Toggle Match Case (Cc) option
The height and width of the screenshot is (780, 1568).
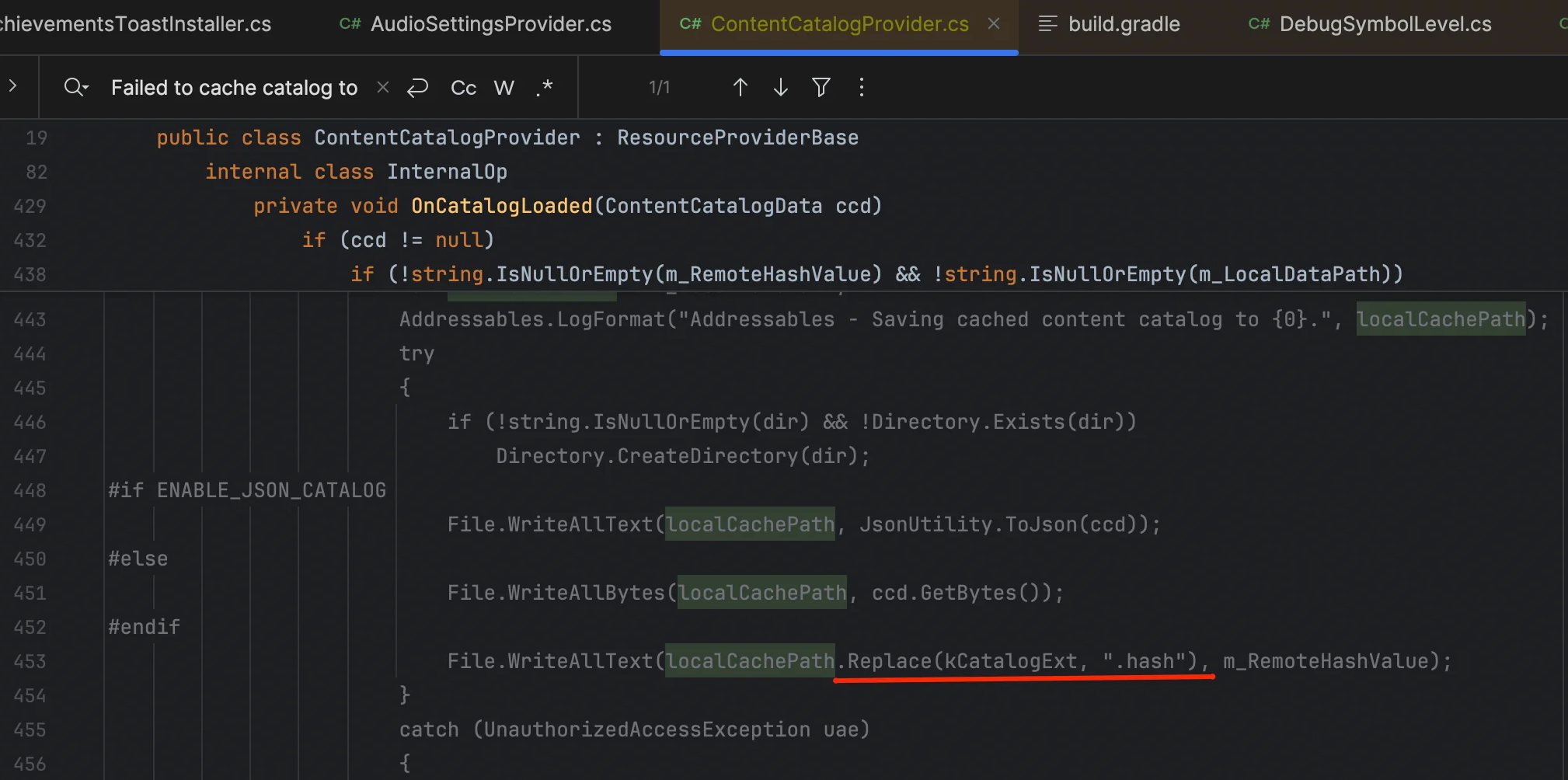pos(463,88)
